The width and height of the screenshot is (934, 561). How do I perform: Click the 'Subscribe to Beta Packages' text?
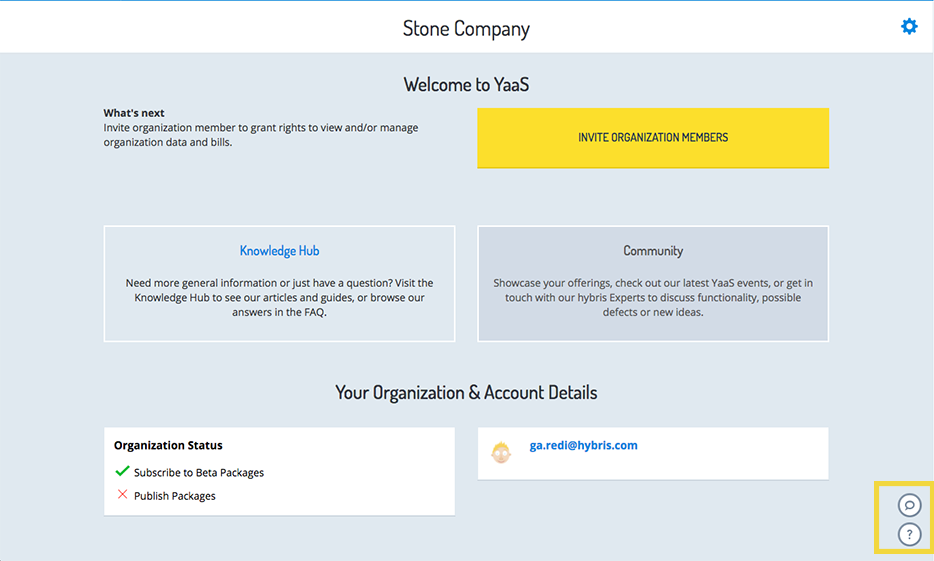point(199,472)
